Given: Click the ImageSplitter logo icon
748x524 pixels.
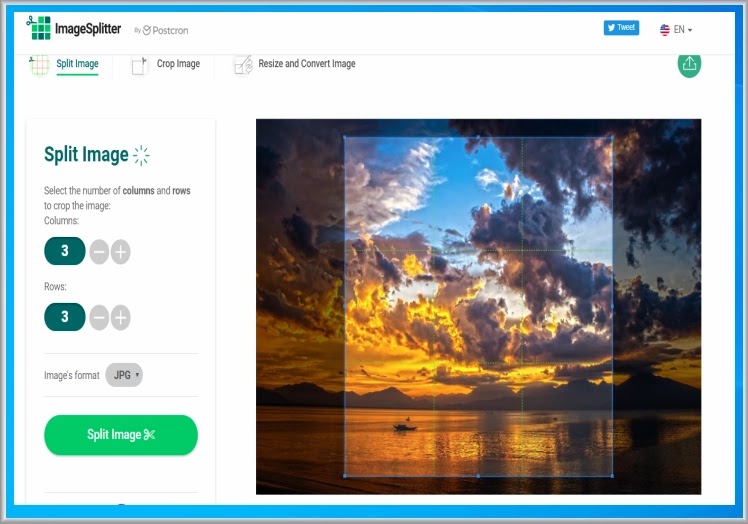Looking at the screenshot, I should pos(39,27).
